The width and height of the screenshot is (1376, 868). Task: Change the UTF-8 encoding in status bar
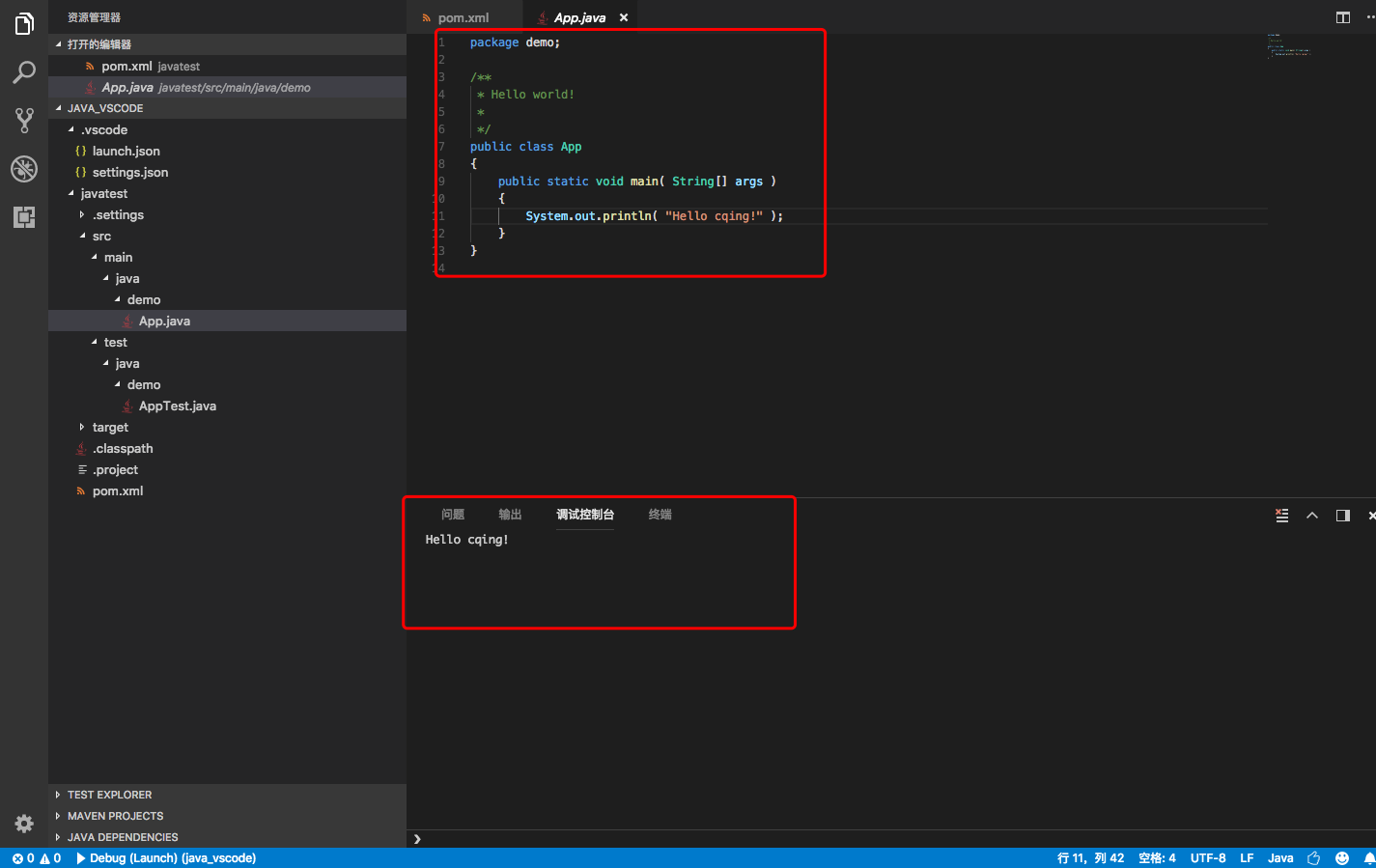coord(1208,858)
